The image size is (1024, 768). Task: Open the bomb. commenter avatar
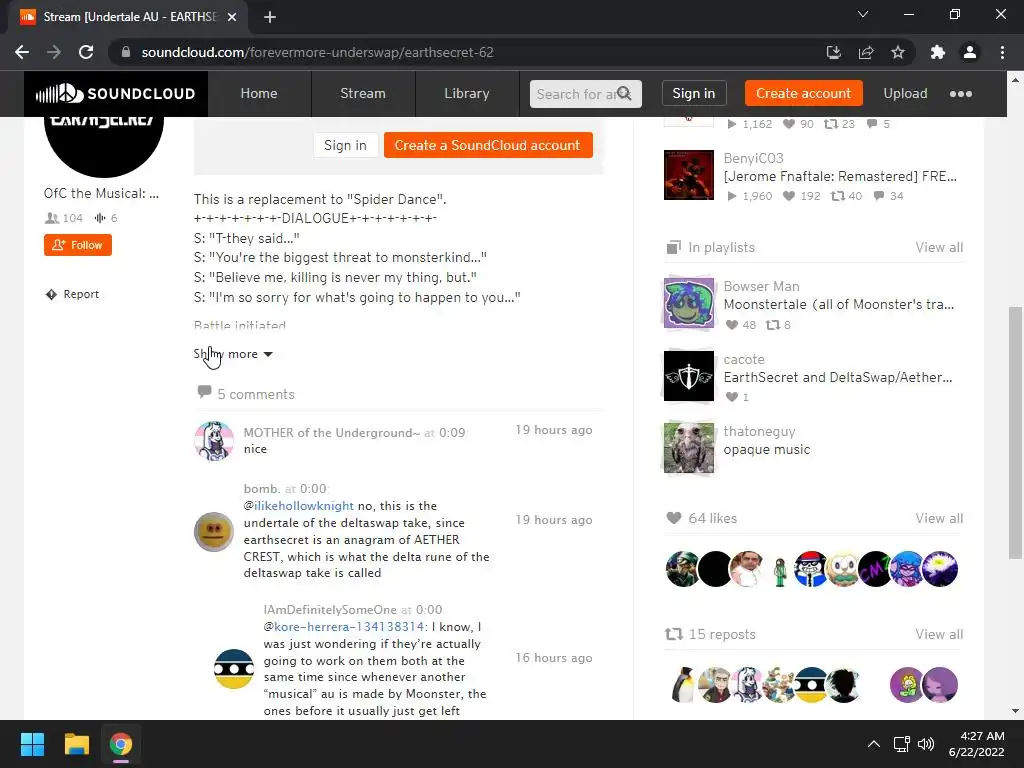pos(214,532)
